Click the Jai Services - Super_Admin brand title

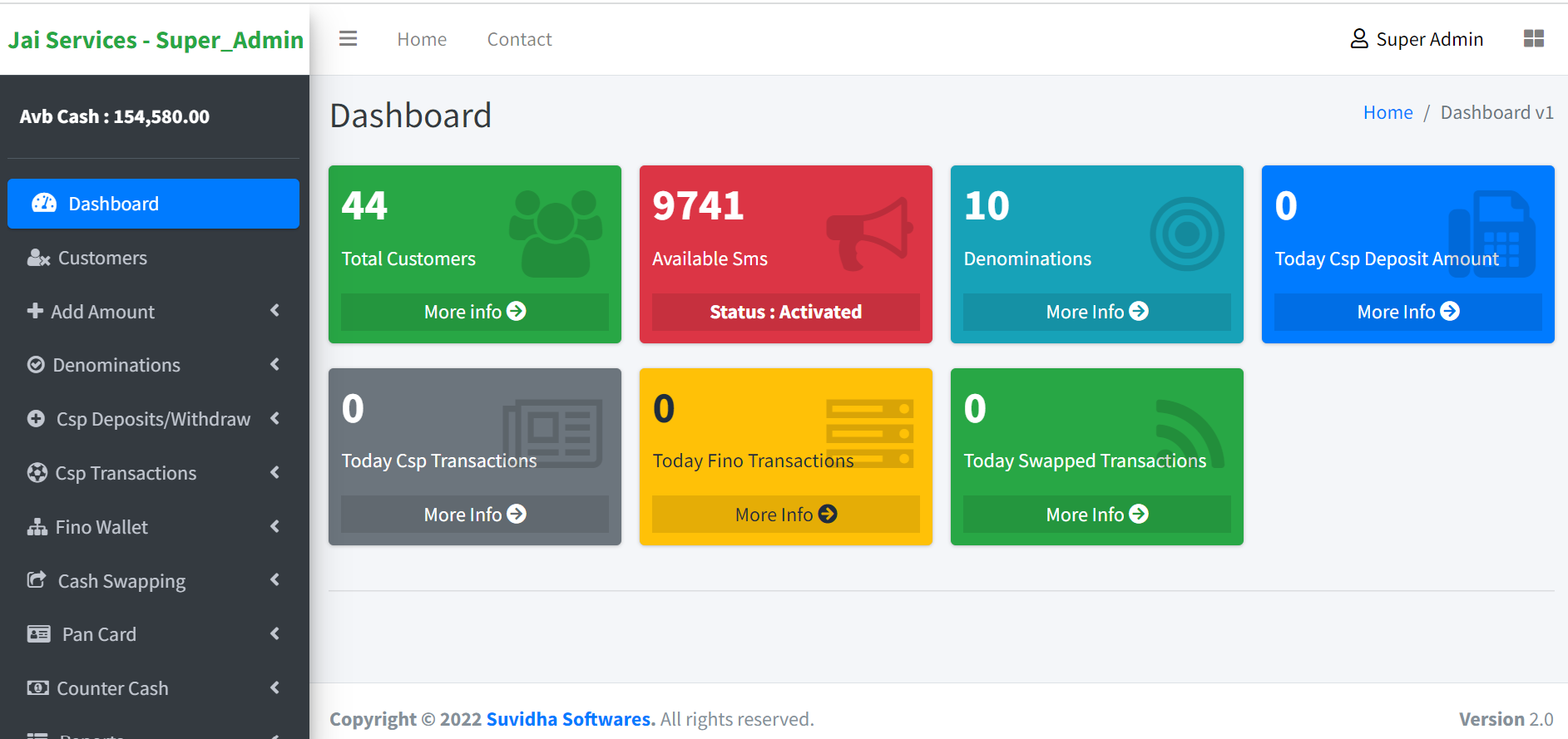(x=156, y=40)
